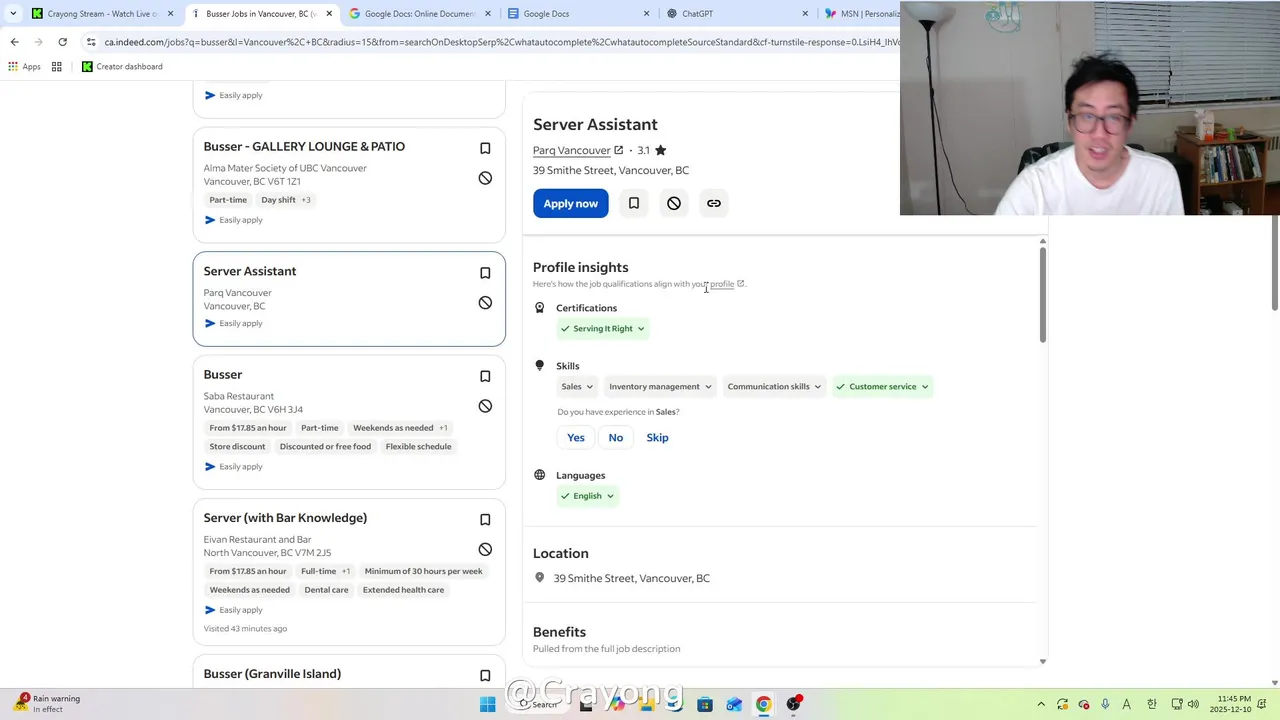Expand the English language chip
This screenshot has width=1280, height=720.
[588, 496]
